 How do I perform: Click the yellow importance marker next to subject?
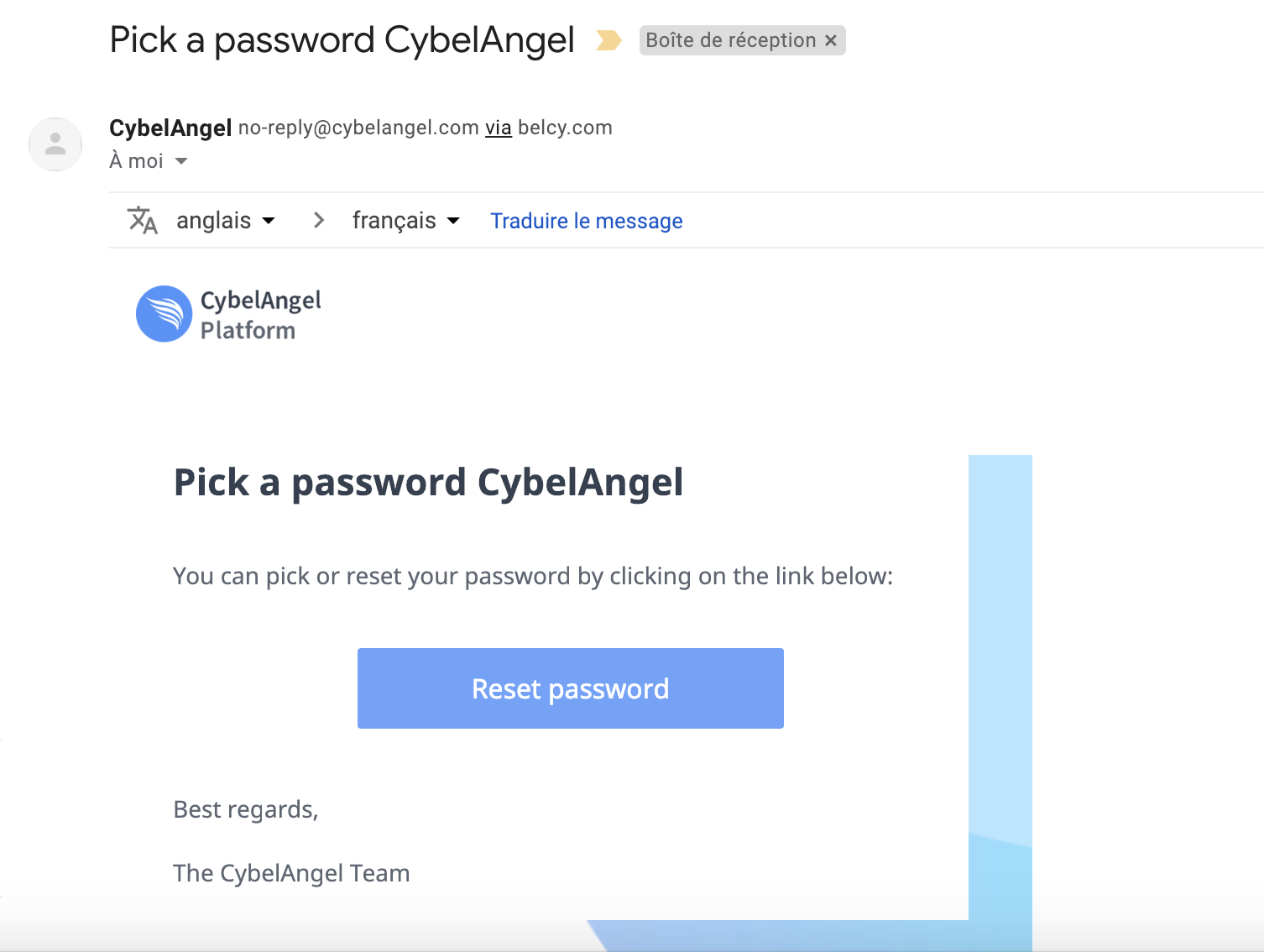(608, 40)
